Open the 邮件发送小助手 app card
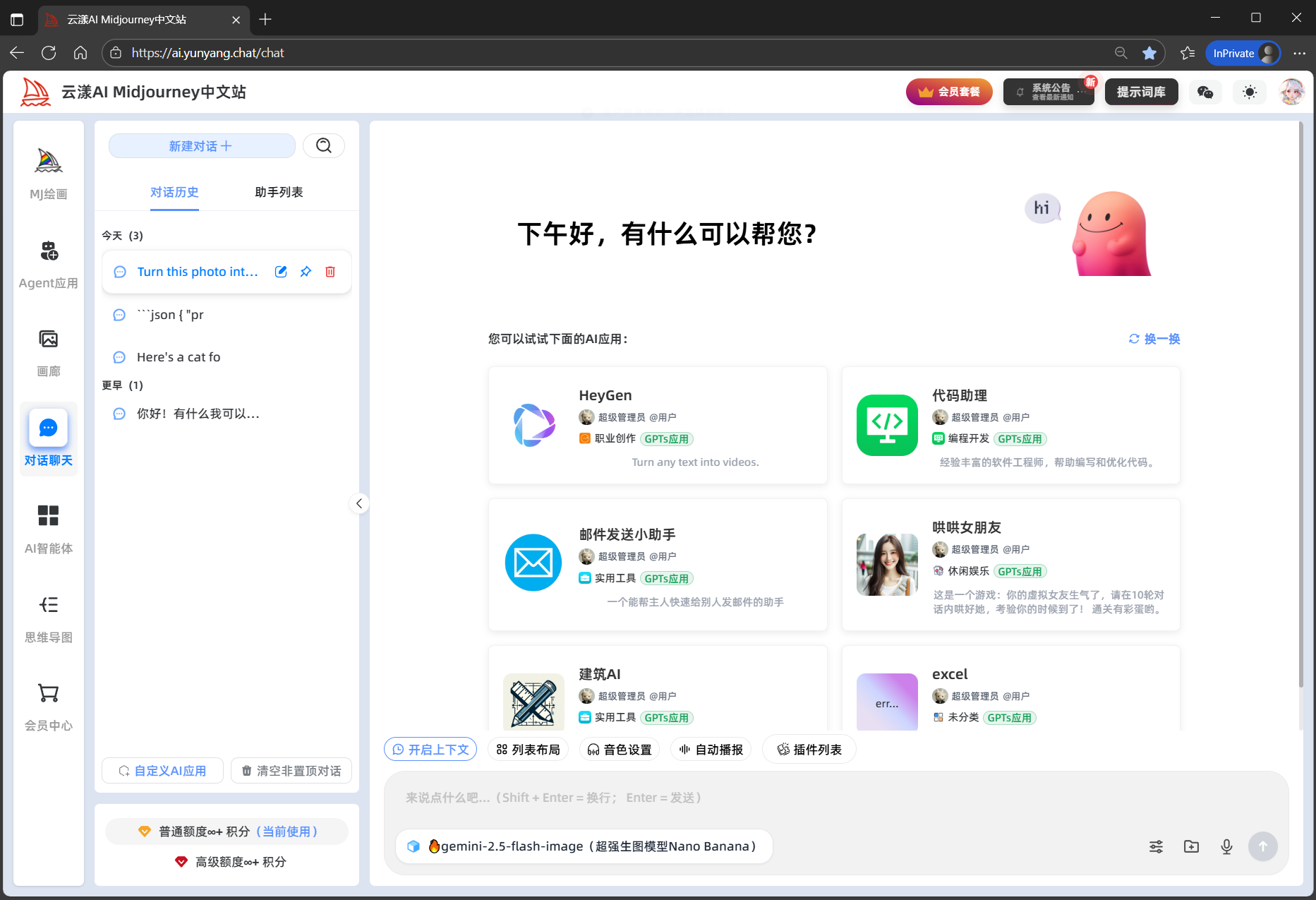1316x900 pixels. coord(658,565)
